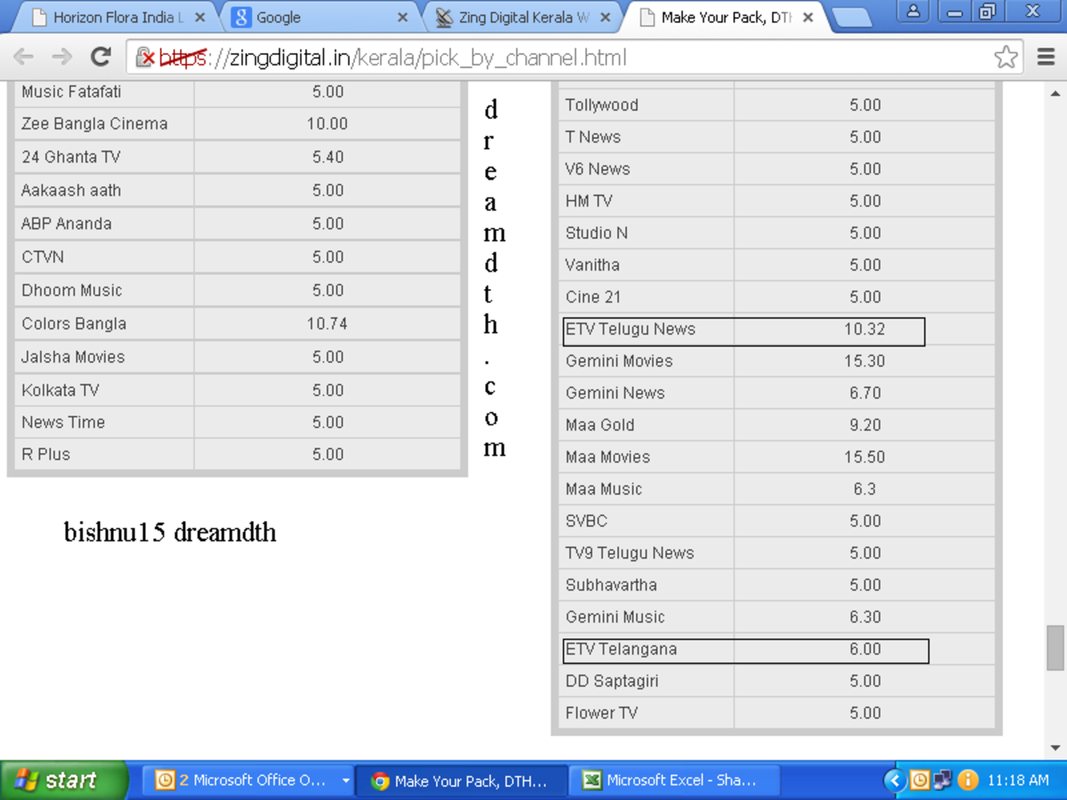Click the Outlook reminder tray icon
The image size is (1067, 800).
[x=919, y=780]
